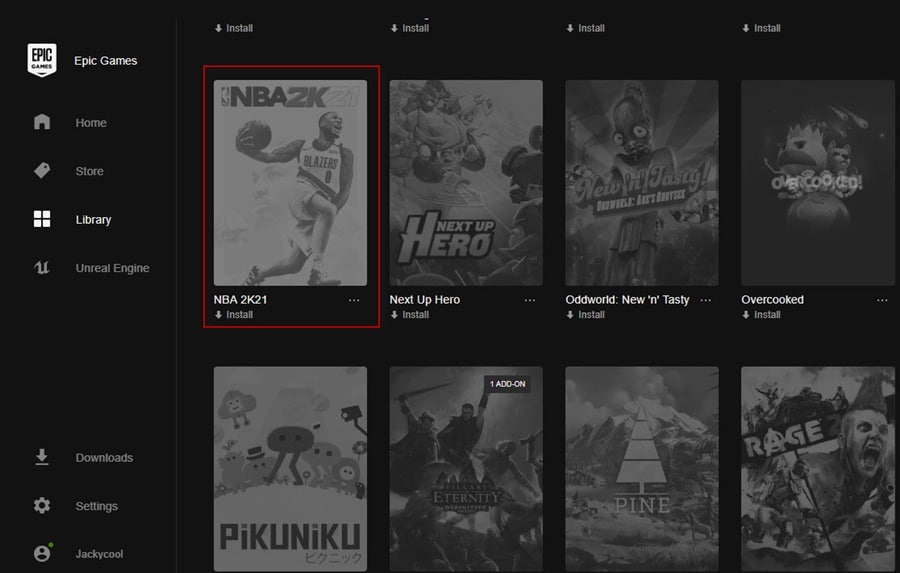Image resolution: width=900 pixels, height=573 pixels.
Task: Click the 1 ADD-ON badge
Action: pyautogui.click(x=507, y=384)
